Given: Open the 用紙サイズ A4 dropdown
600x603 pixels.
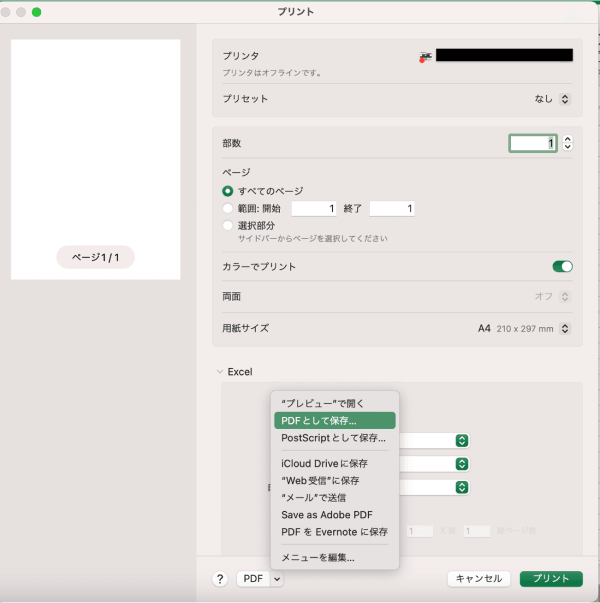Looking at the screenshot, I should point(565,328).
